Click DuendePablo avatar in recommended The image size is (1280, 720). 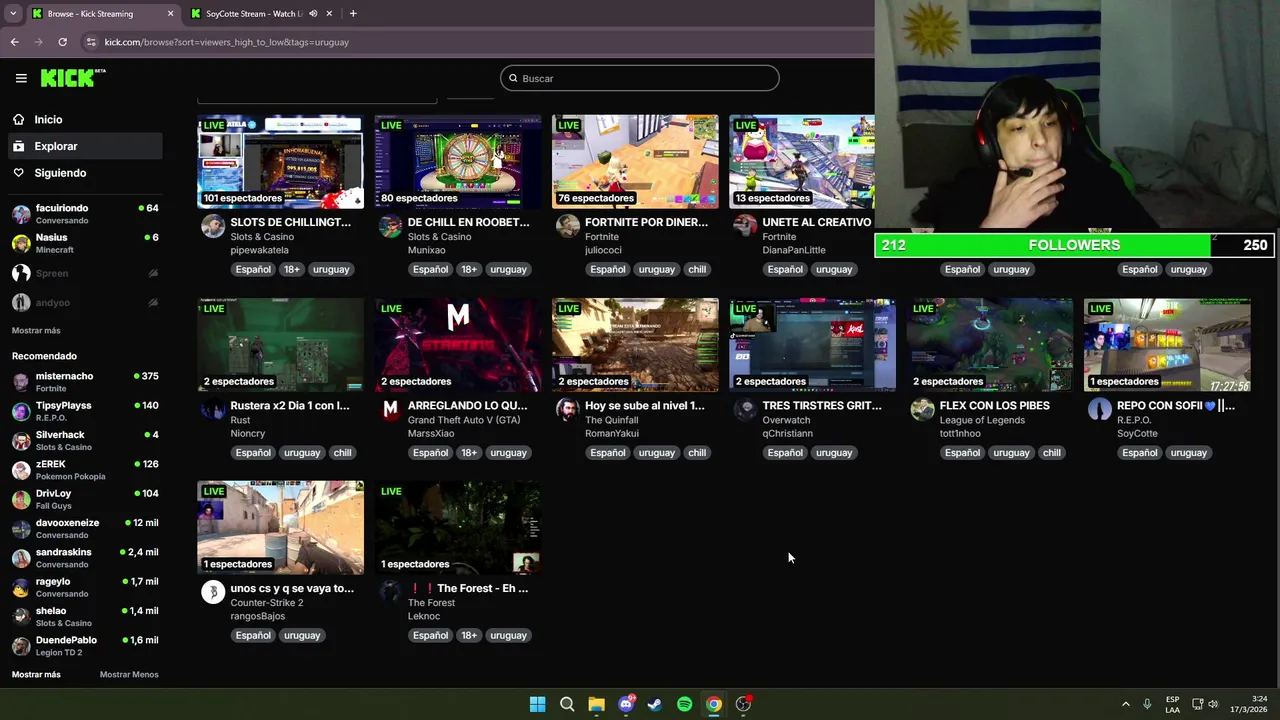tap(21, 646)
